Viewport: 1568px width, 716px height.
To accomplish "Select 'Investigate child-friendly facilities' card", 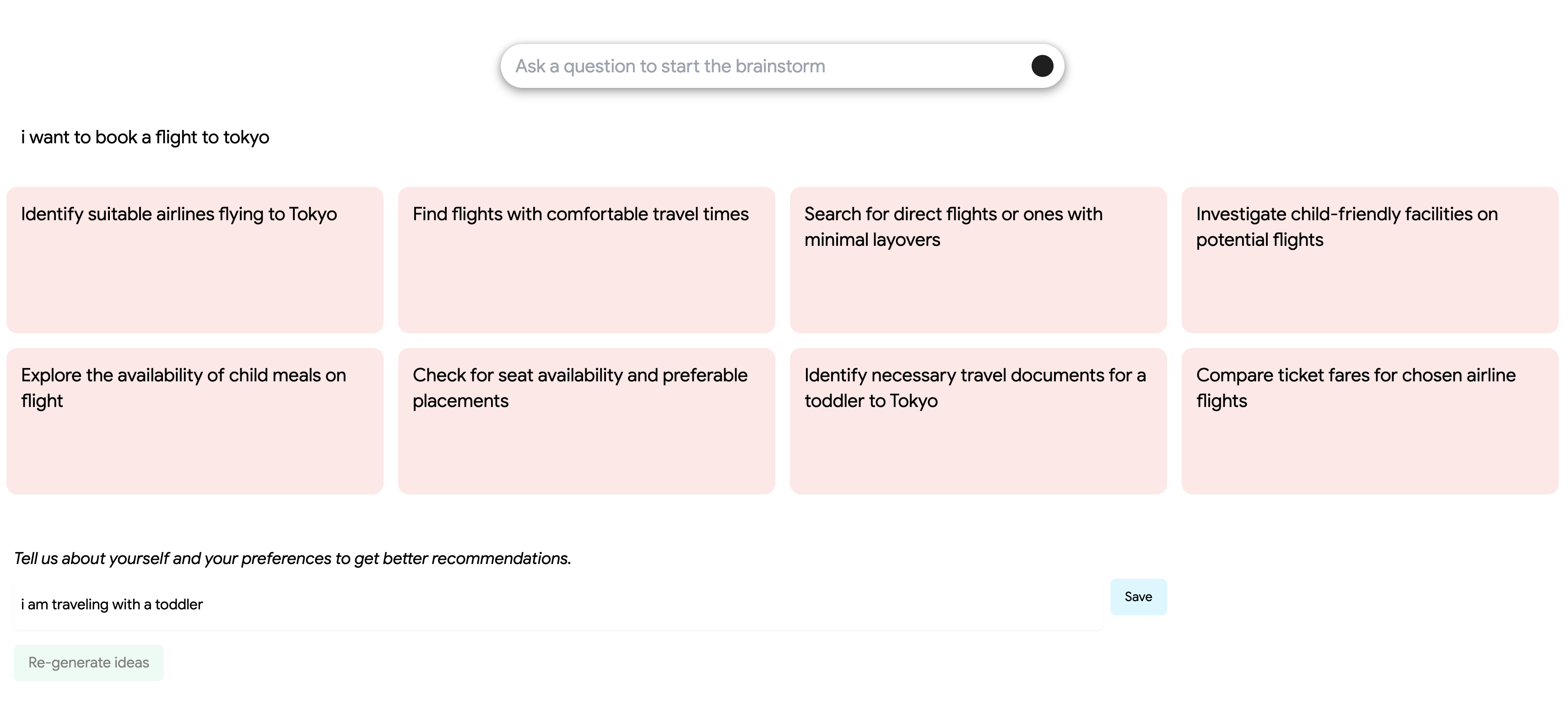I will click(1369, 260).
